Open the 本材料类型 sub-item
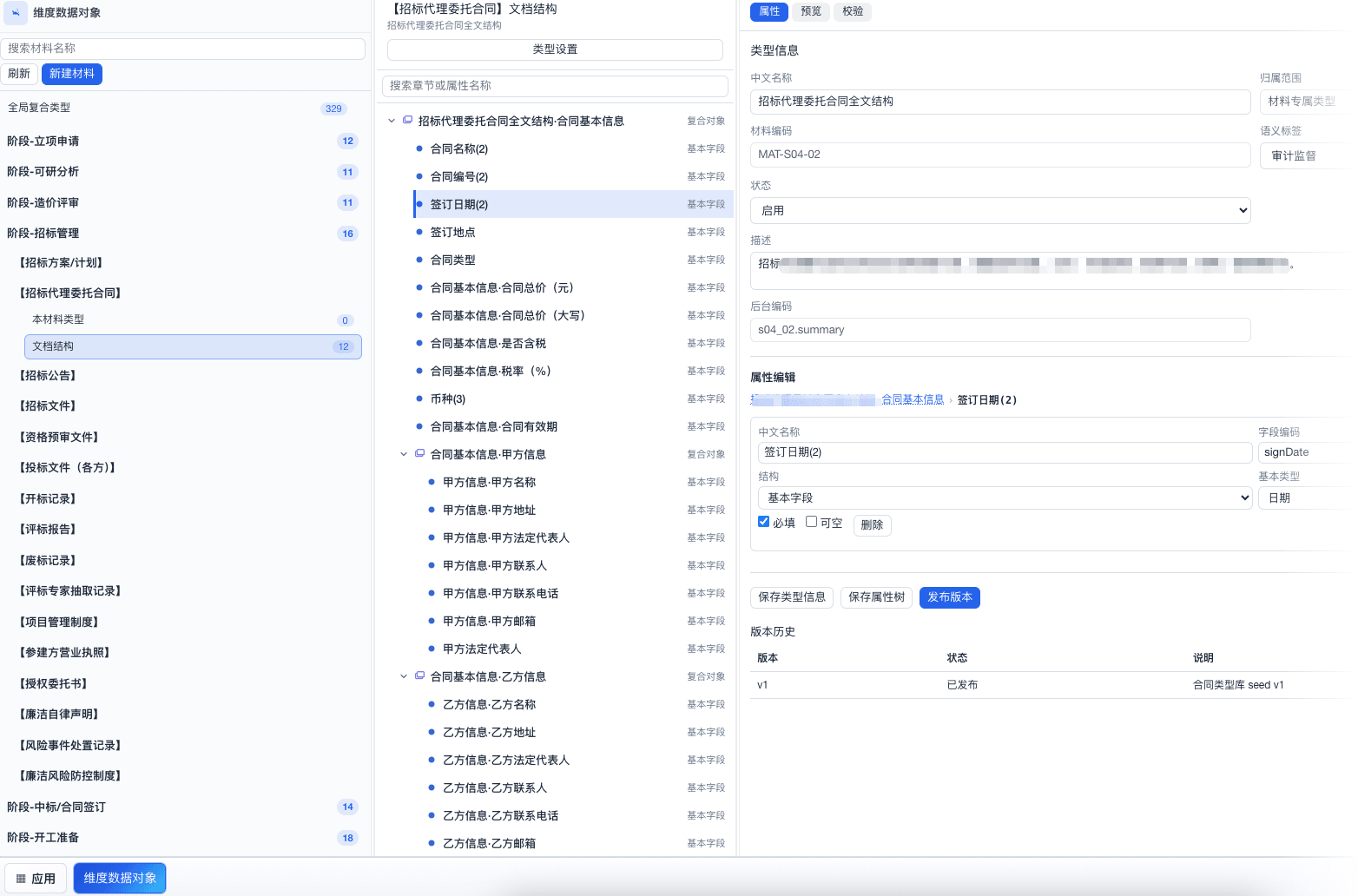 tap(193, 320)
